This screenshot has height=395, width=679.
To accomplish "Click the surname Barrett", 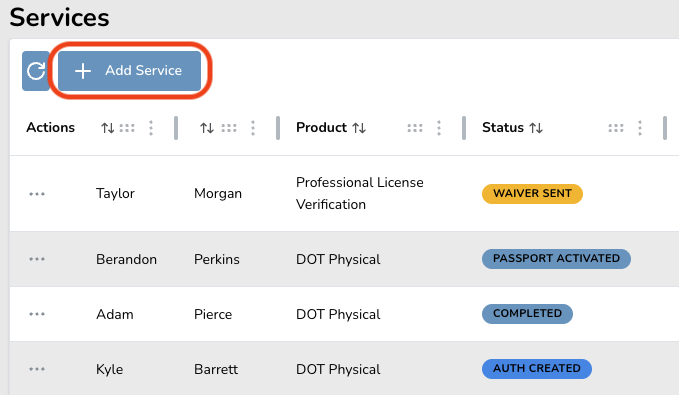I will click(x=216, y=369).
